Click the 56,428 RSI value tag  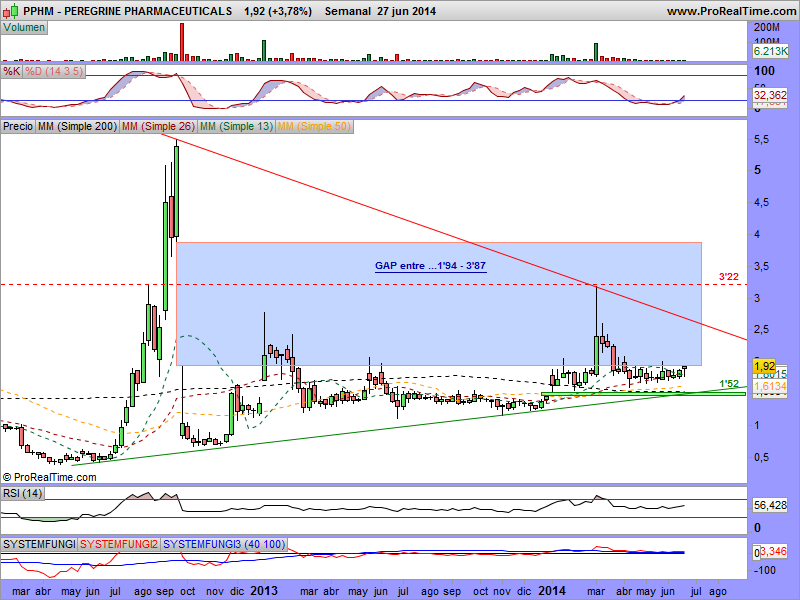click(770, 505)
